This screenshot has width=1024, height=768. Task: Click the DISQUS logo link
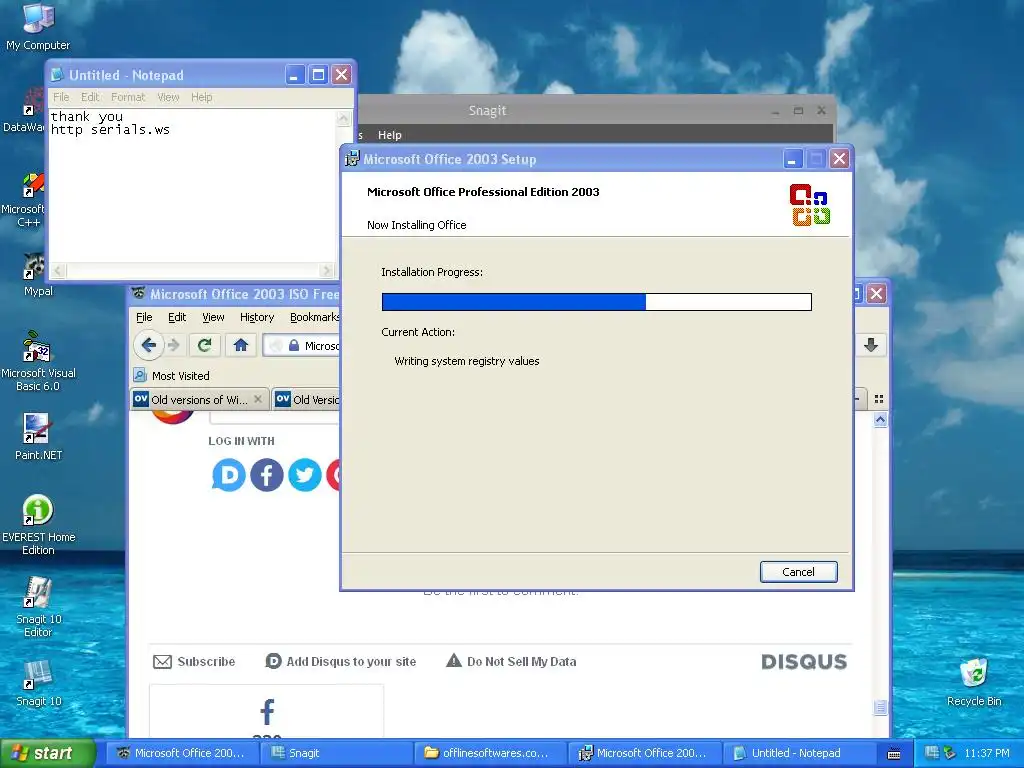pyautogui.click(x=804, y=662)
